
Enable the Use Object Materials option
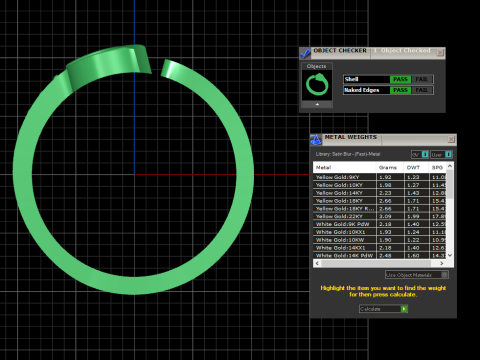417,275
